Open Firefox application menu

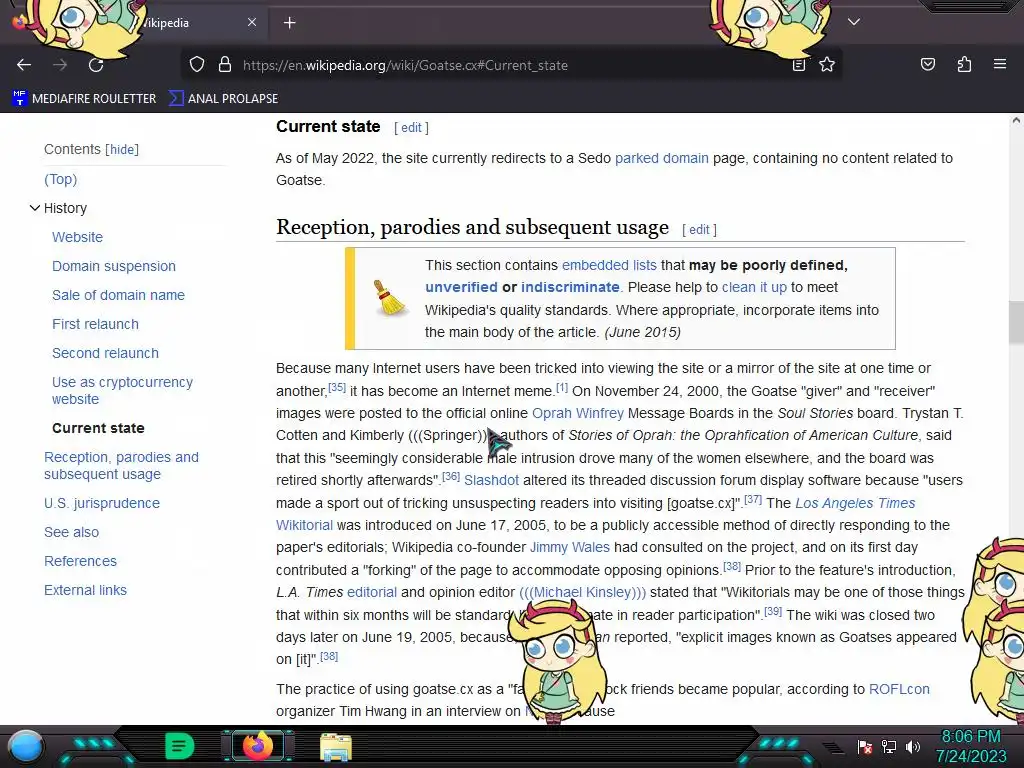(999, 64)
